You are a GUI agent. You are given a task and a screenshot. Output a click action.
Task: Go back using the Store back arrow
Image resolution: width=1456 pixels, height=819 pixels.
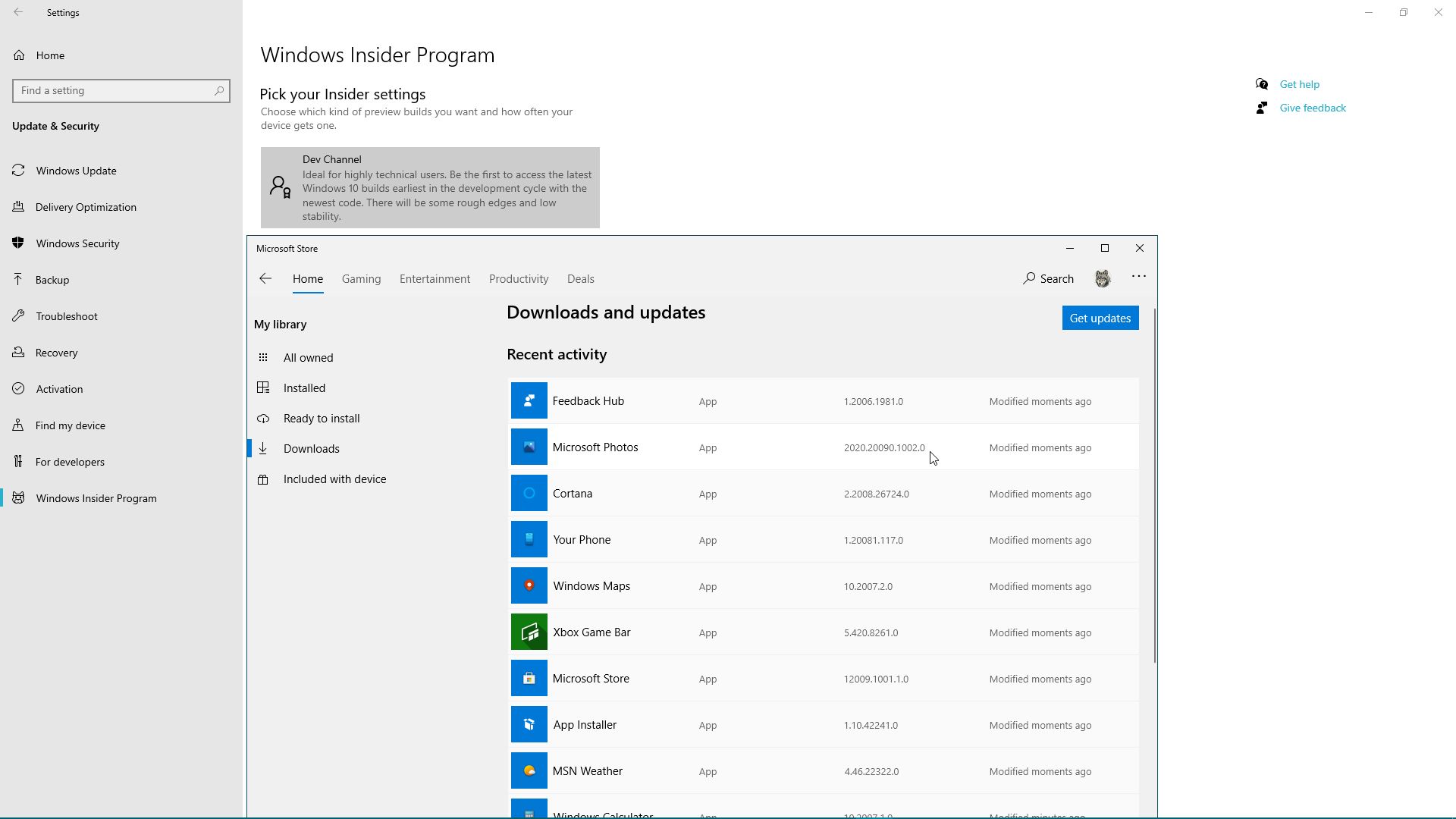[x=265, y=279]
